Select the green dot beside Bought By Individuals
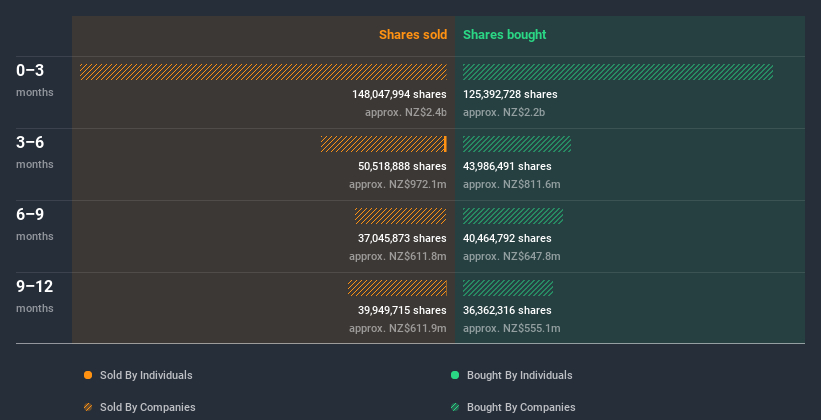 pyautogui.click(x=455, y=375)
